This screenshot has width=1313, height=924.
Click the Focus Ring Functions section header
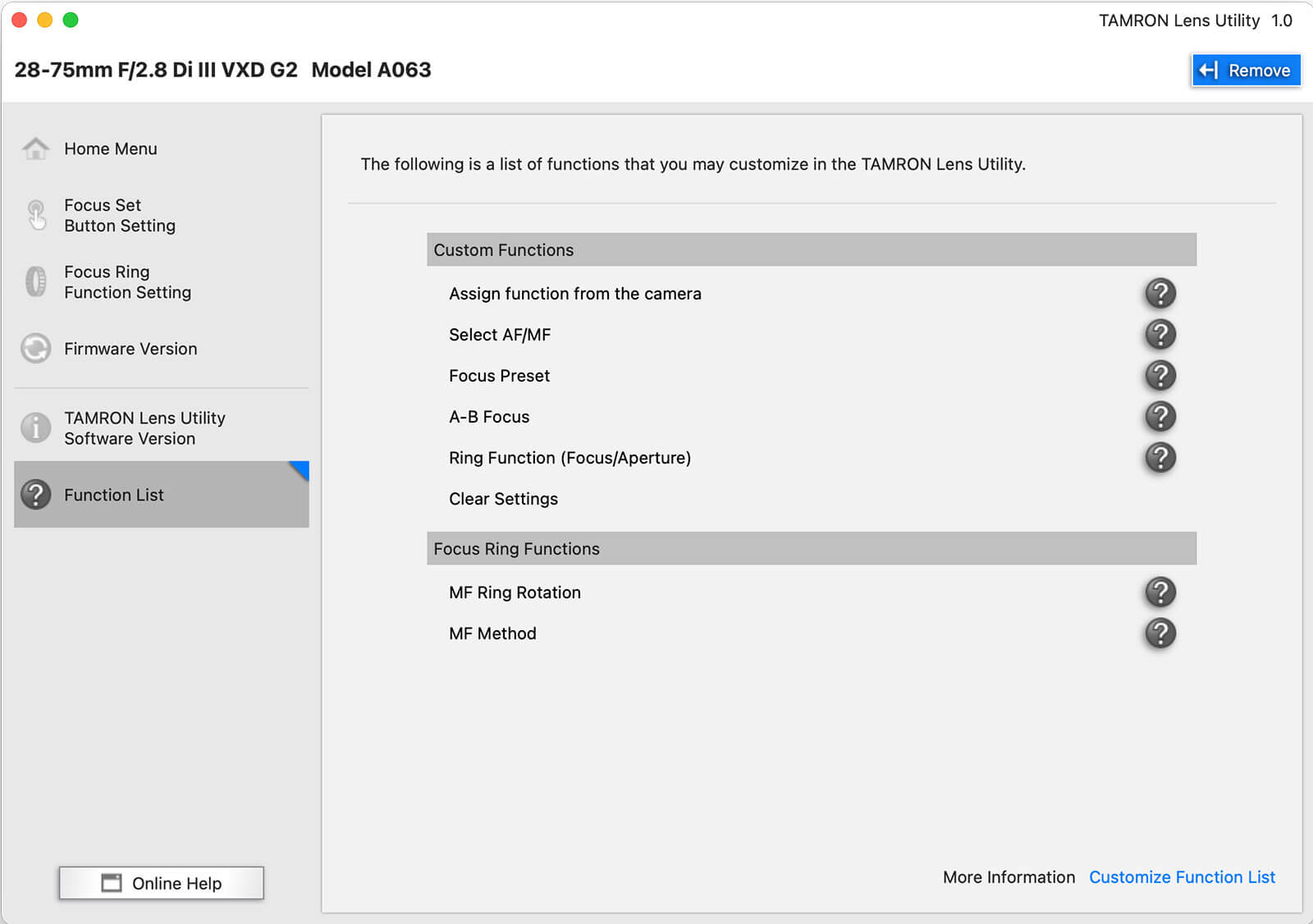coord(811,548)
